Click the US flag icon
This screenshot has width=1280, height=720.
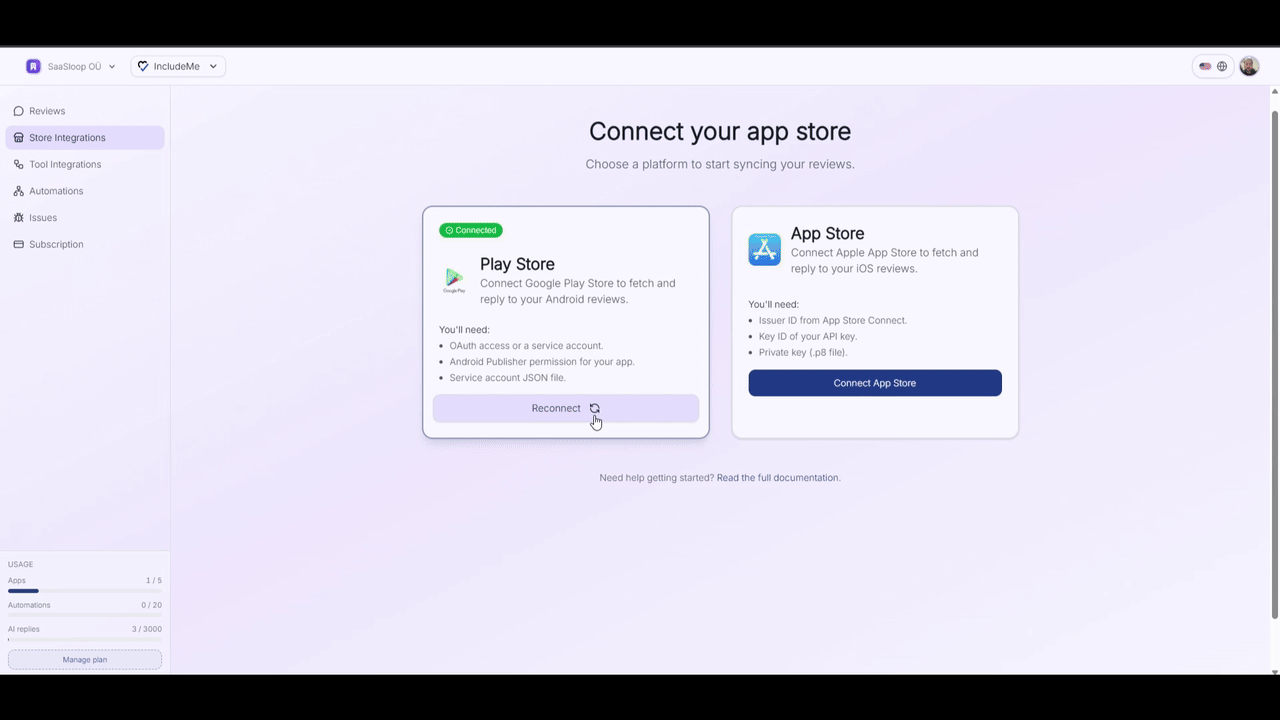[1205, 67]
